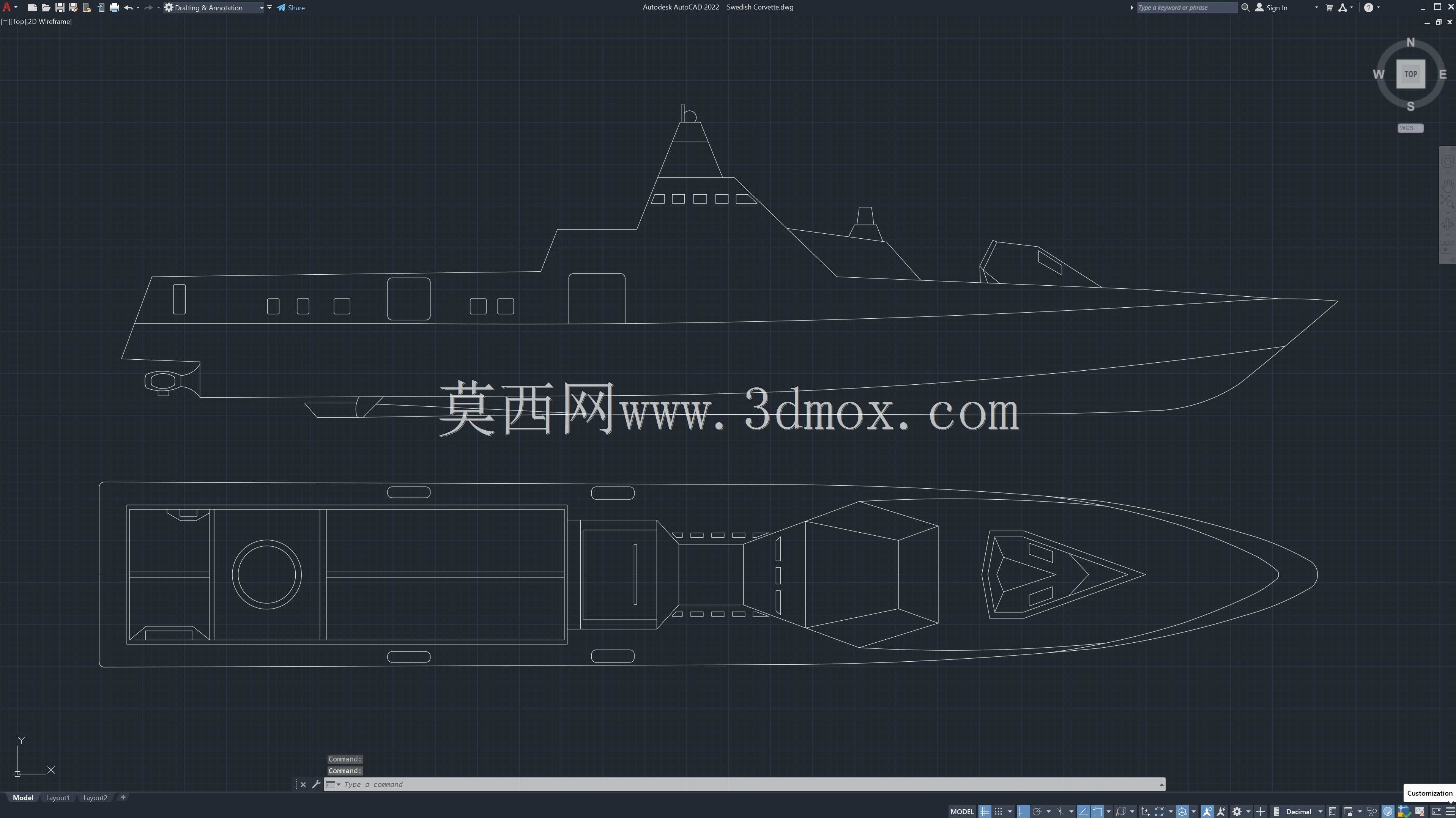Click the Lock UI icon

1348,812
